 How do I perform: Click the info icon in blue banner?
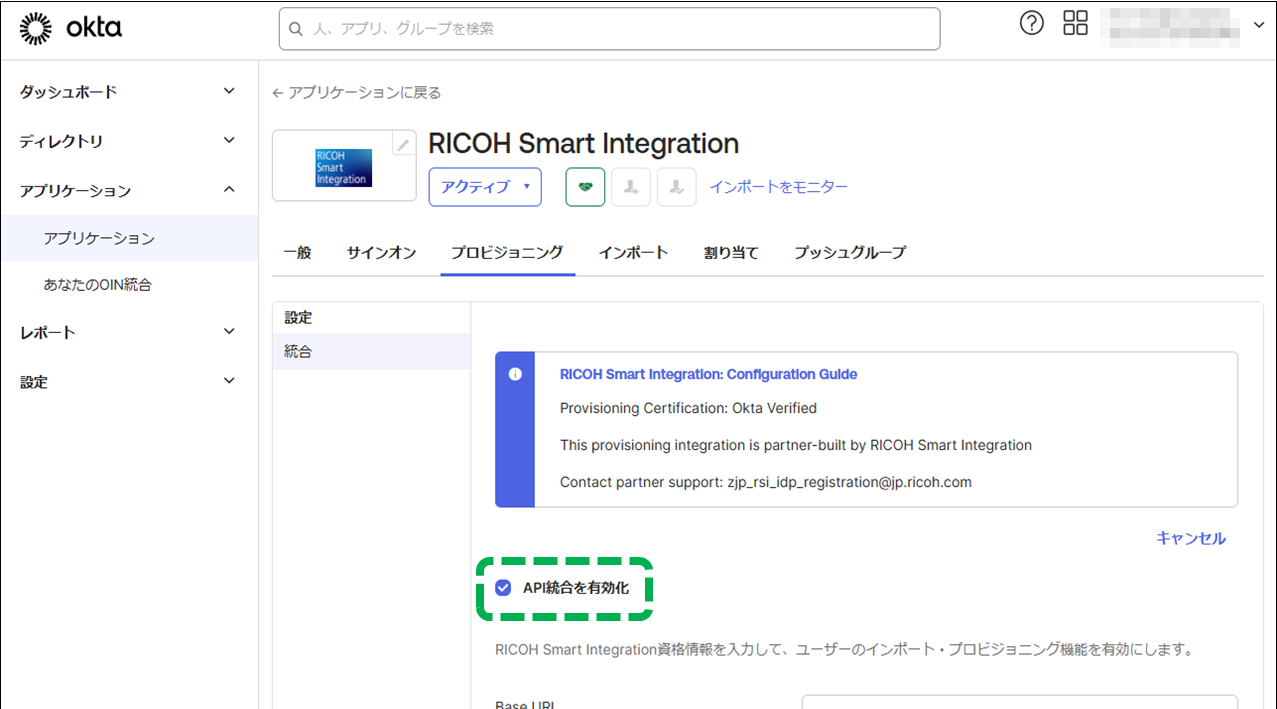515,374
